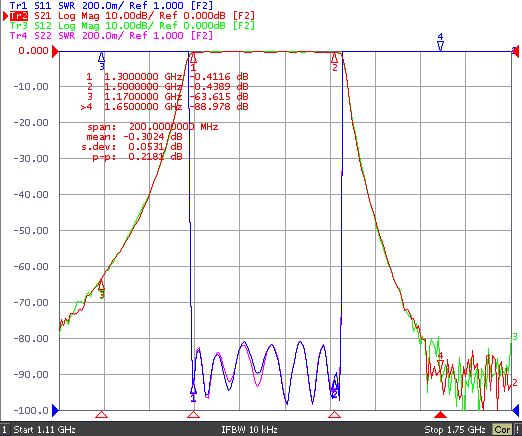Click the mean -0.3024 dB statistic
Screen dimensions: 522x436
coord(134,137)
